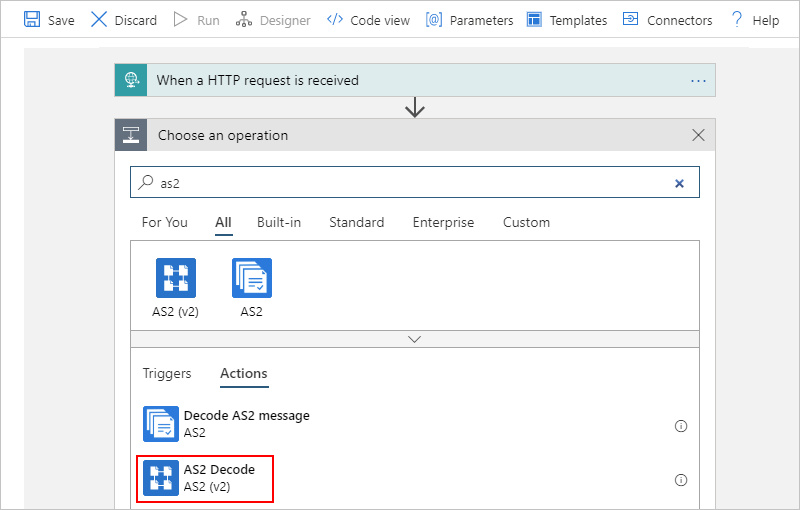Image resolution: width=800 pixels, height=510 pixels.
Task: Click the Save disk icon
Action: click(x=32, y=19)
